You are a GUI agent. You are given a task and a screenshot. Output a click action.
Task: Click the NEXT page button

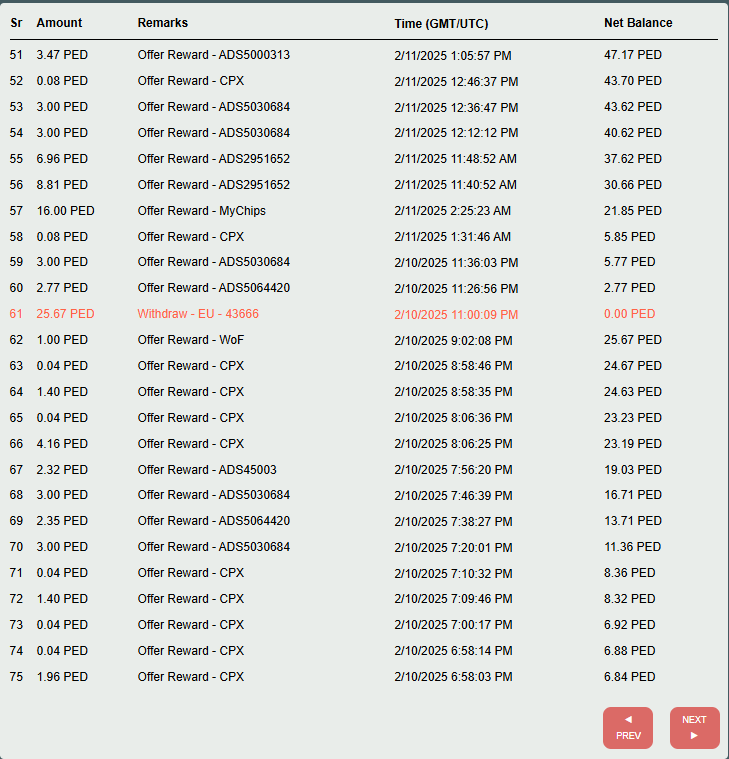coord(695,728)
